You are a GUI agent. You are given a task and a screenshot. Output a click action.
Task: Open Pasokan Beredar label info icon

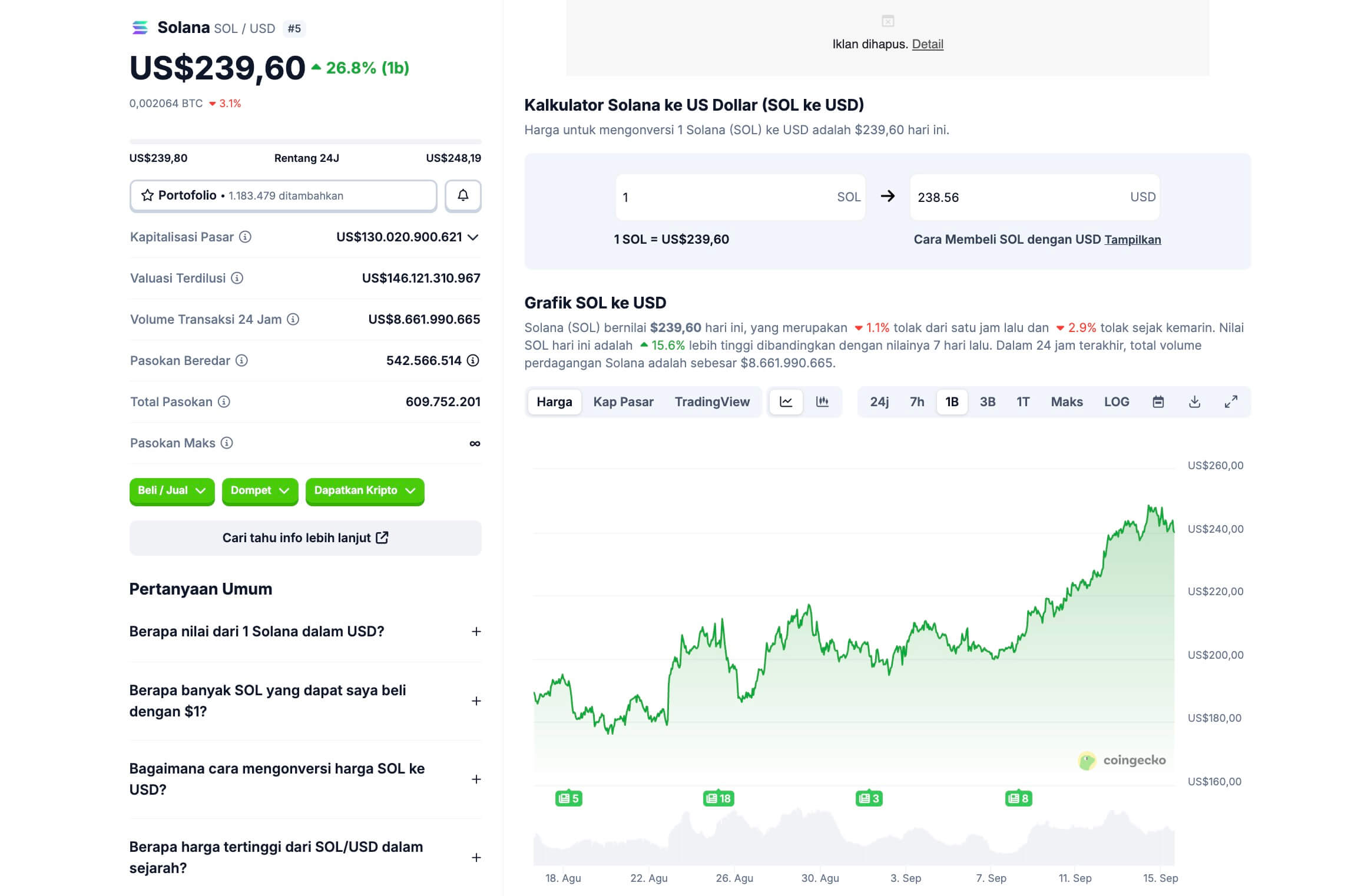(x=241, y=360)
